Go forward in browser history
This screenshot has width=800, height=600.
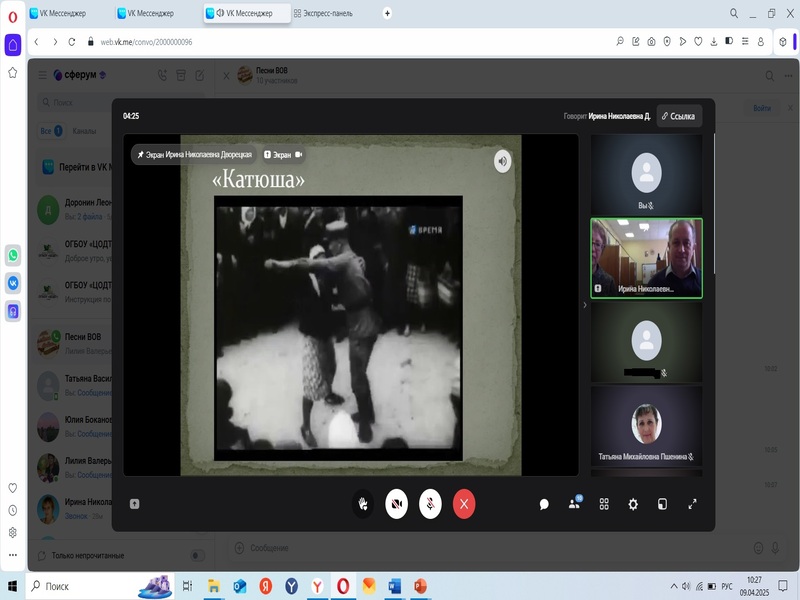55,42
